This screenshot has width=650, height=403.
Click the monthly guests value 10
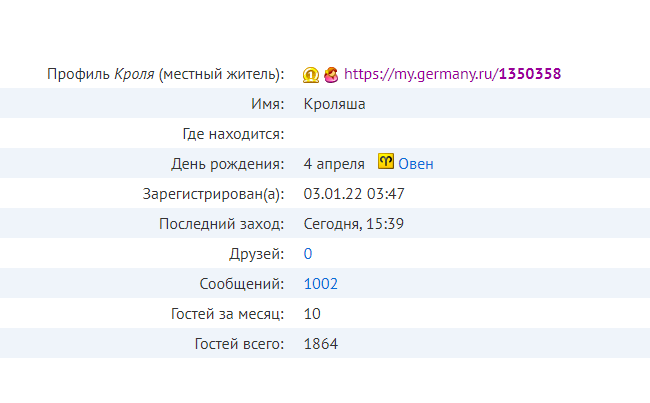tap(312, 314)
